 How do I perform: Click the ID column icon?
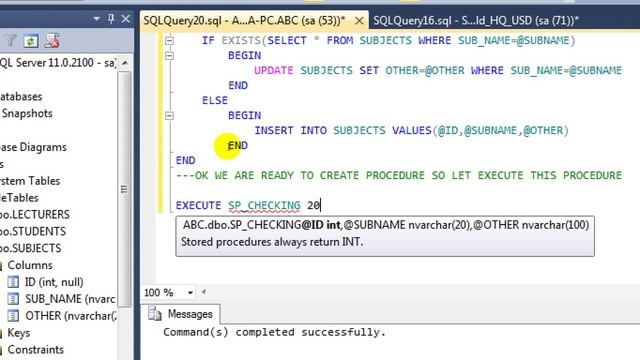tap(13, 282)
